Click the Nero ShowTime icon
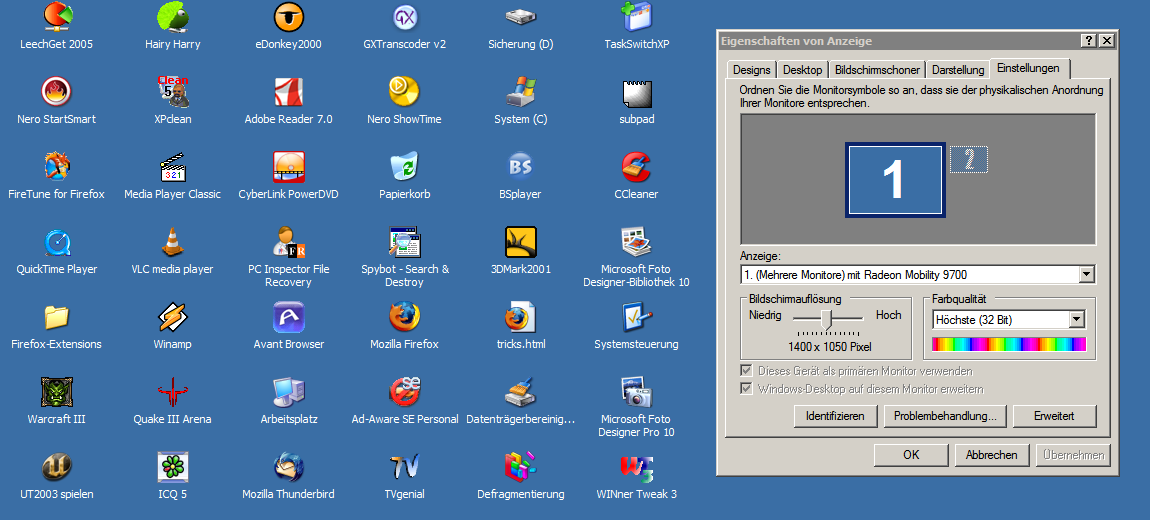The width and height of the screenshot is (1150, 520). click(x=404, y=92)
